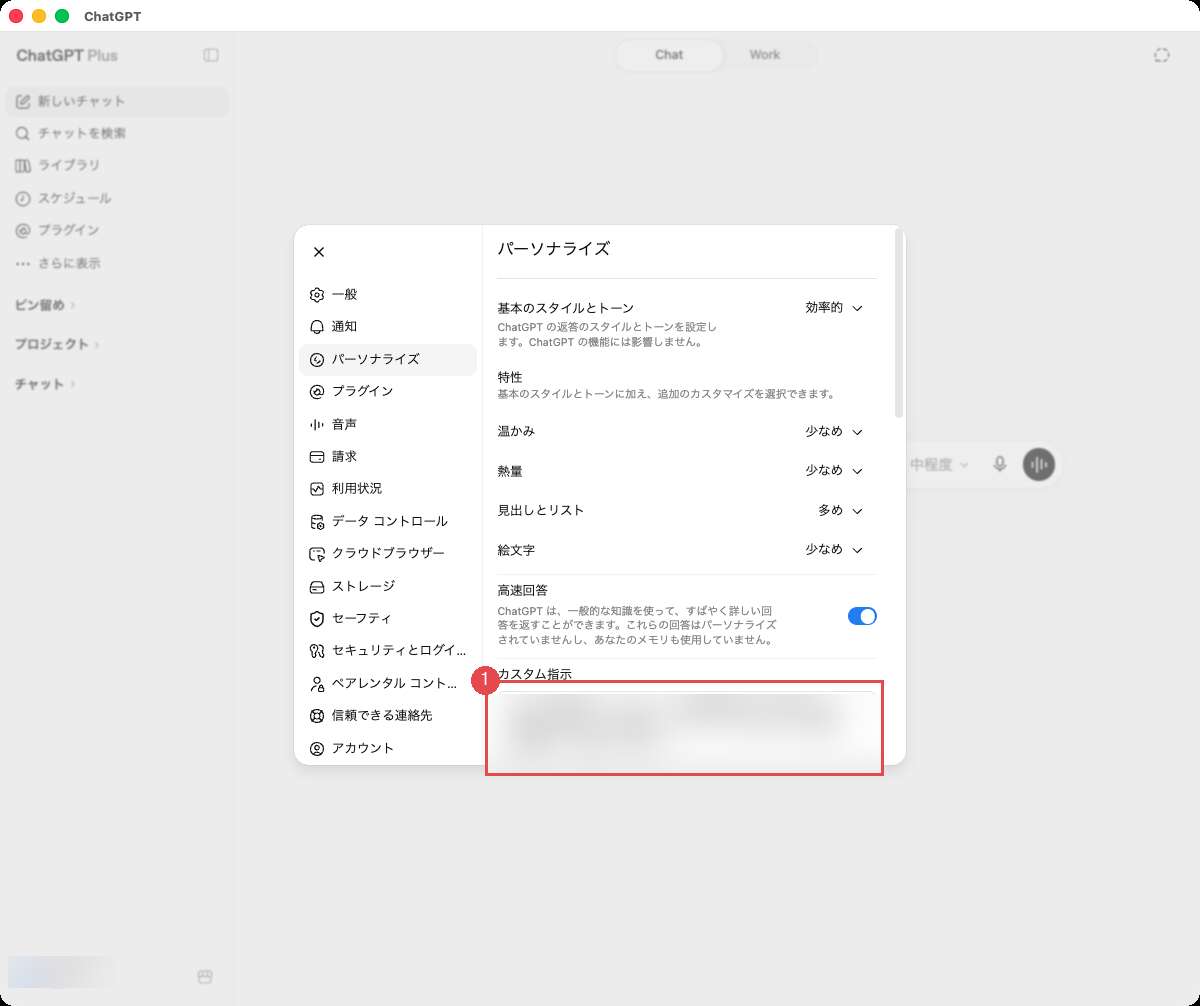Click the settings dialog scrollbar
1200x1006 pixels.
(x=899, y=325)
